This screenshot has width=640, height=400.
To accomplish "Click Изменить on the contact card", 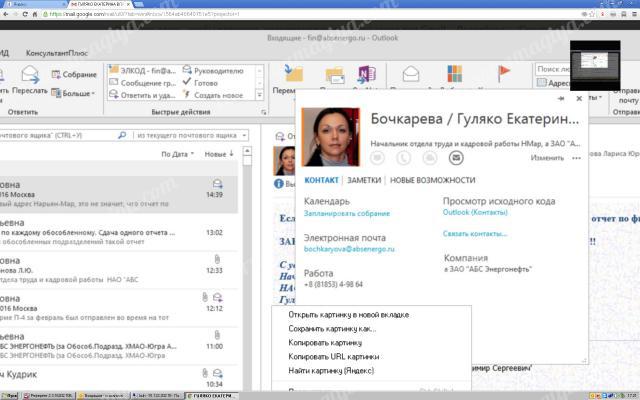I will 547,158.
